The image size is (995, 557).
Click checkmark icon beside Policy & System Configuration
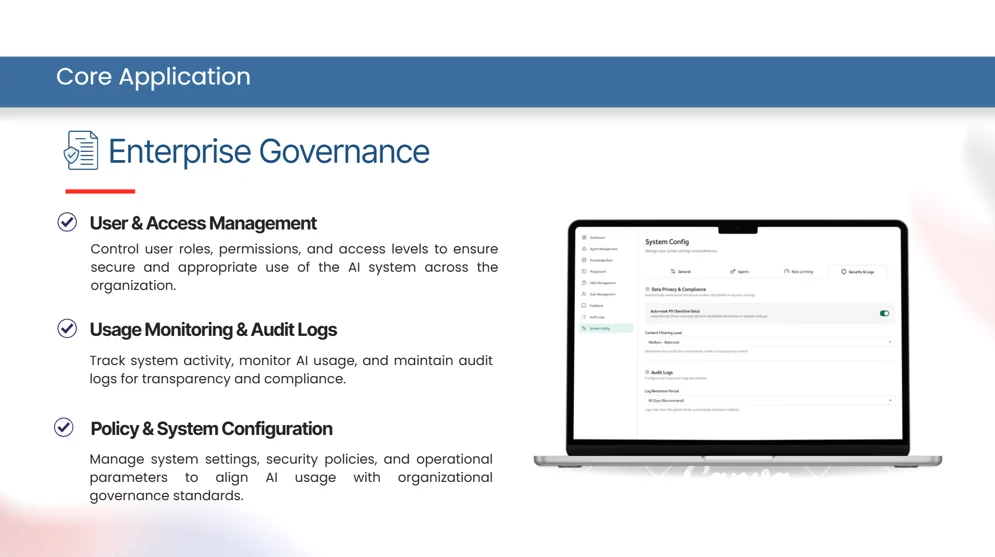pyautogui.click(x=63, y=427)
